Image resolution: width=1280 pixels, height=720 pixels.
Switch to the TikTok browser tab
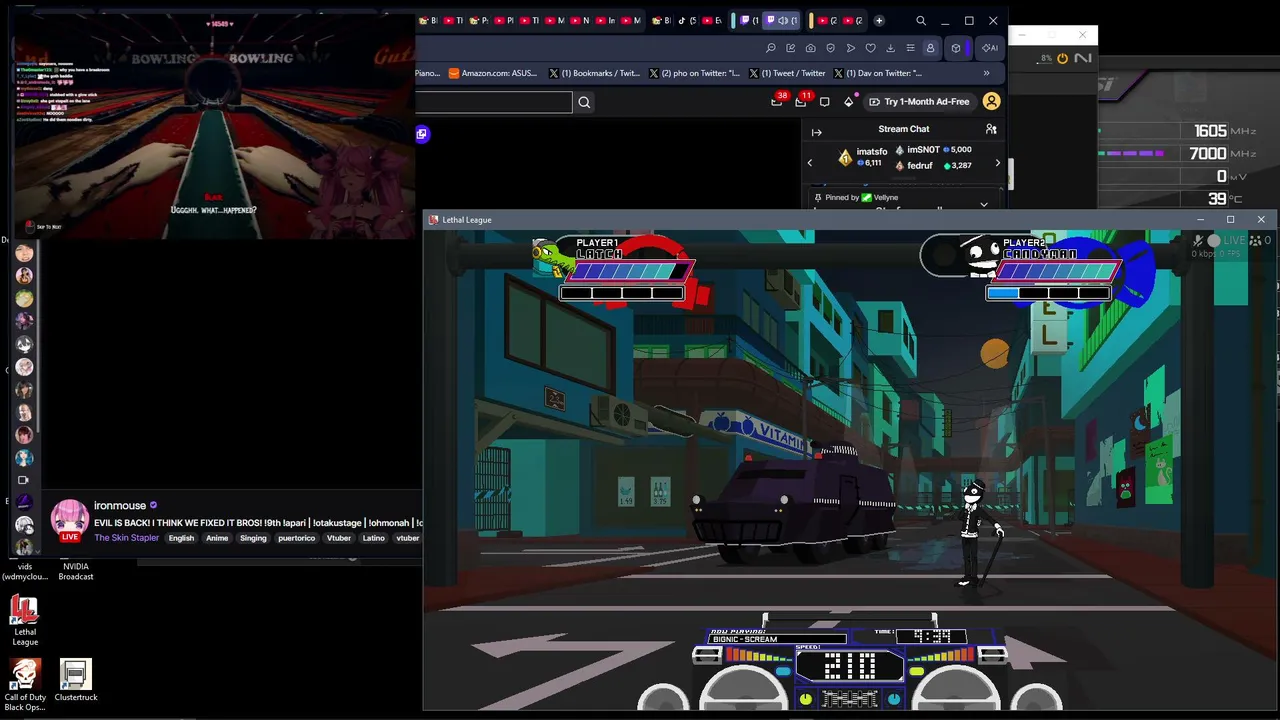[686, 20]
